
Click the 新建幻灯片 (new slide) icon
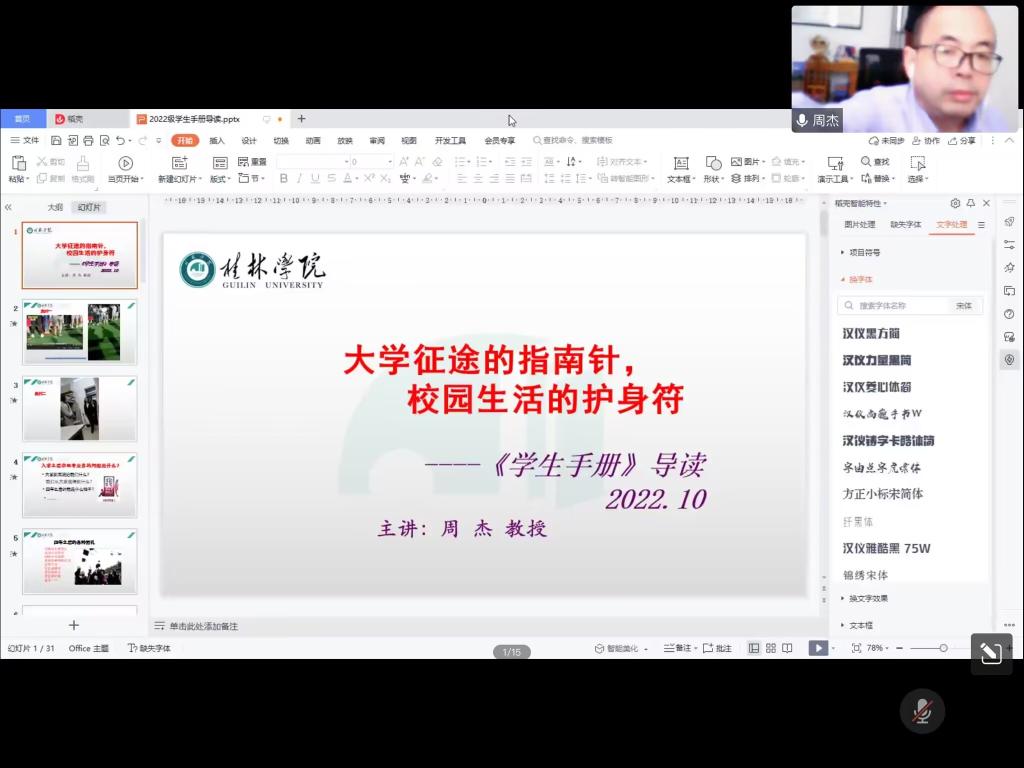[x=179, y=163]
